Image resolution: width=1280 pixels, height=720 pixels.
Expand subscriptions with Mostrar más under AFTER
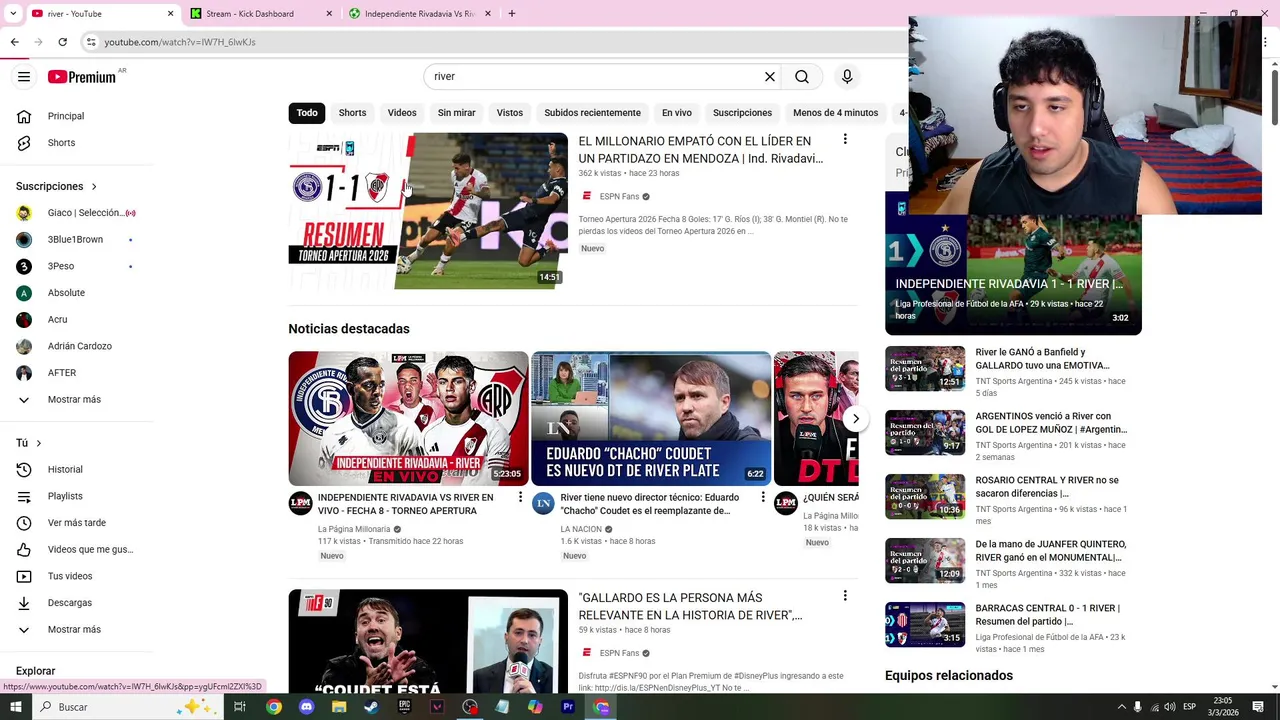pyautogui.click(x=76, y=400)
